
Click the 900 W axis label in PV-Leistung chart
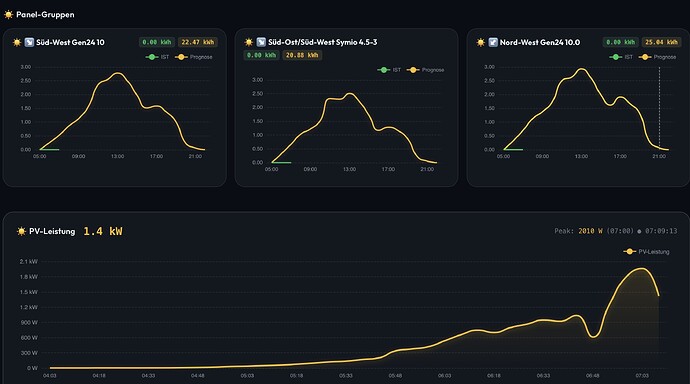pos(29,322)
